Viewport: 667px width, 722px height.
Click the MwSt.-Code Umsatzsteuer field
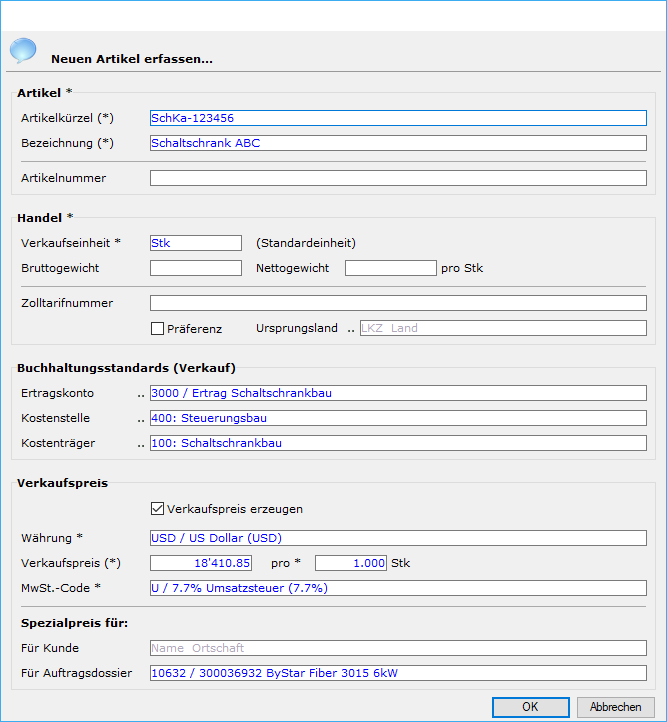tap(398, 588)
